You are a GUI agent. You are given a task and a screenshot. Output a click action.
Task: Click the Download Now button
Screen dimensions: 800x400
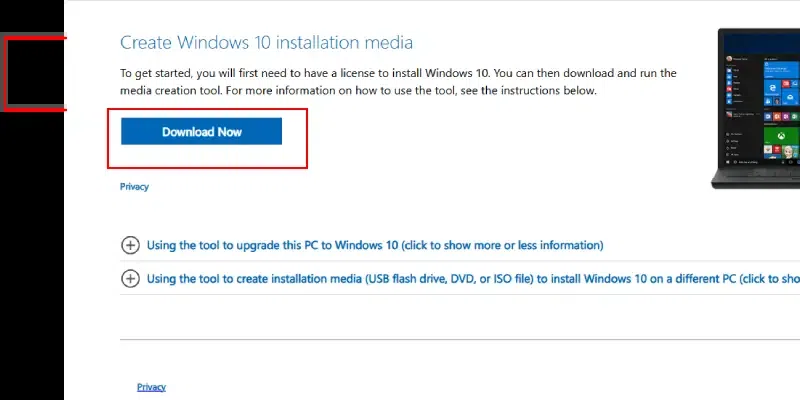point(201,131)
